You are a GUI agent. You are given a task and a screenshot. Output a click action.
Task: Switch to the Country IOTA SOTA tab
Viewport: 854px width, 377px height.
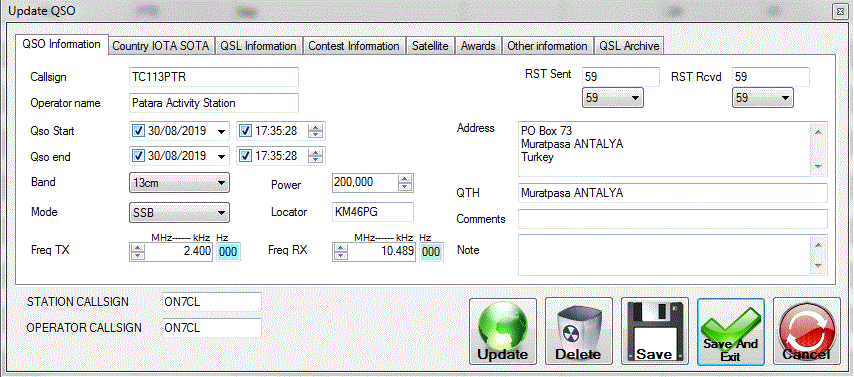[x=161, y=46]
